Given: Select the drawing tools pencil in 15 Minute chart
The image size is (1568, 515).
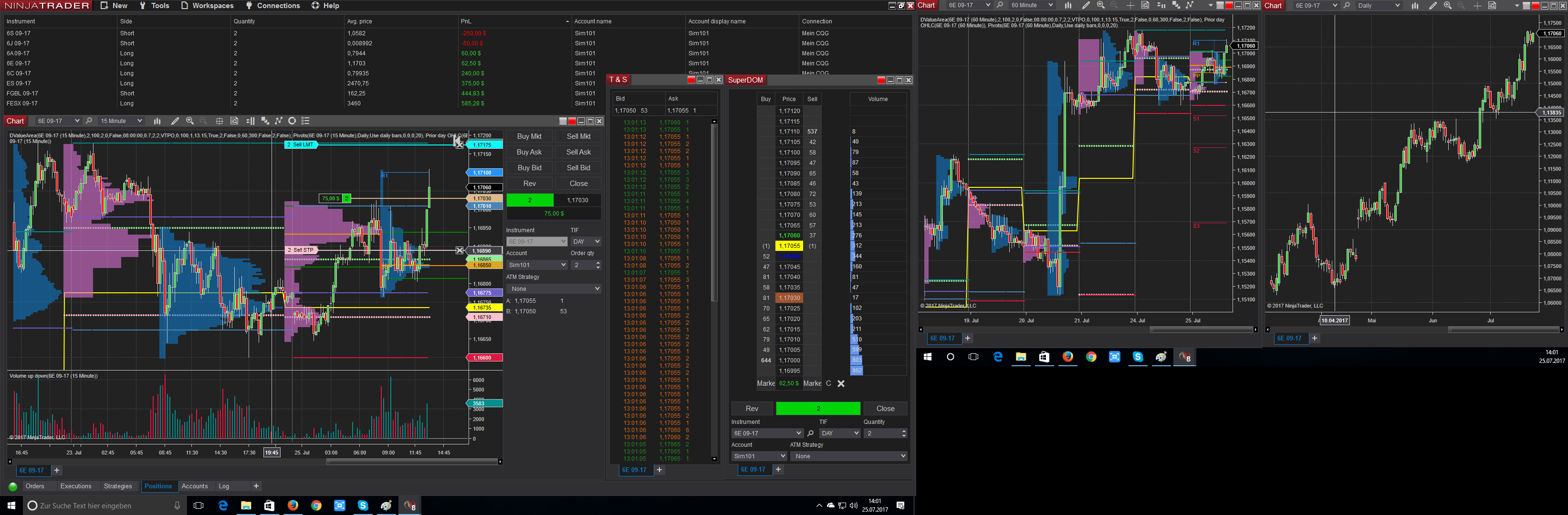Looking at the screenshot, I should pyautogui.click(x=175, y=121).
